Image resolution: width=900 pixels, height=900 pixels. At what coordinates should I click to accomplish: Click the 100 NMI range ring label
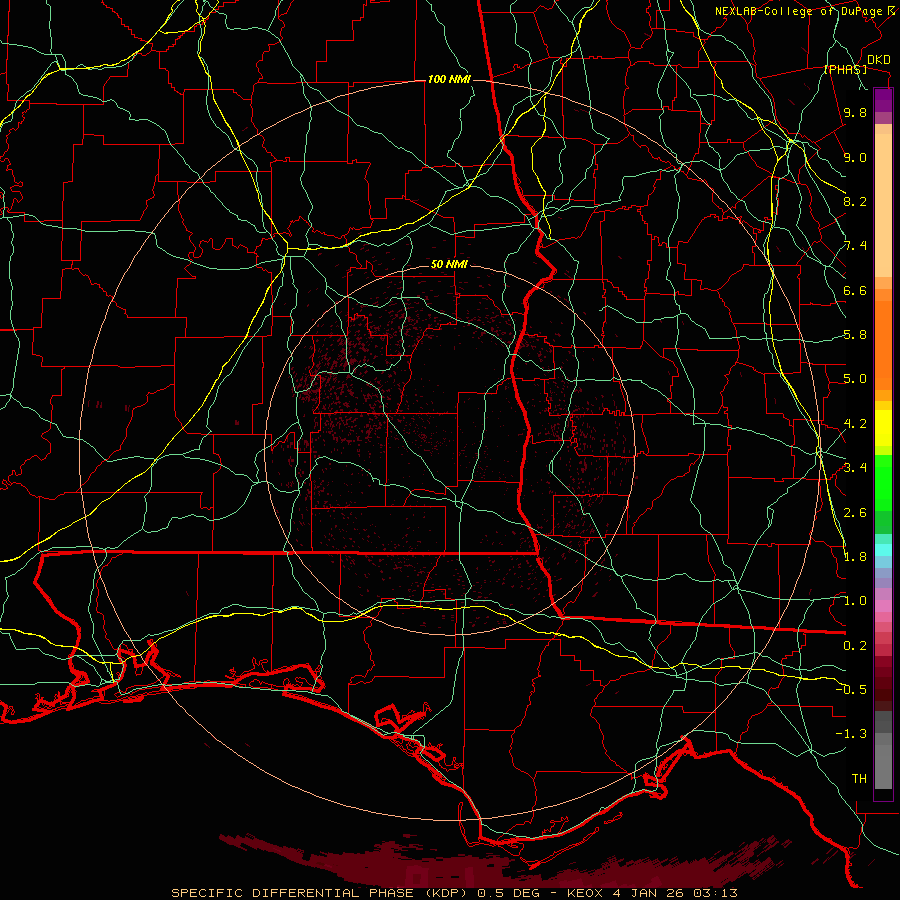tap(449, 79)
